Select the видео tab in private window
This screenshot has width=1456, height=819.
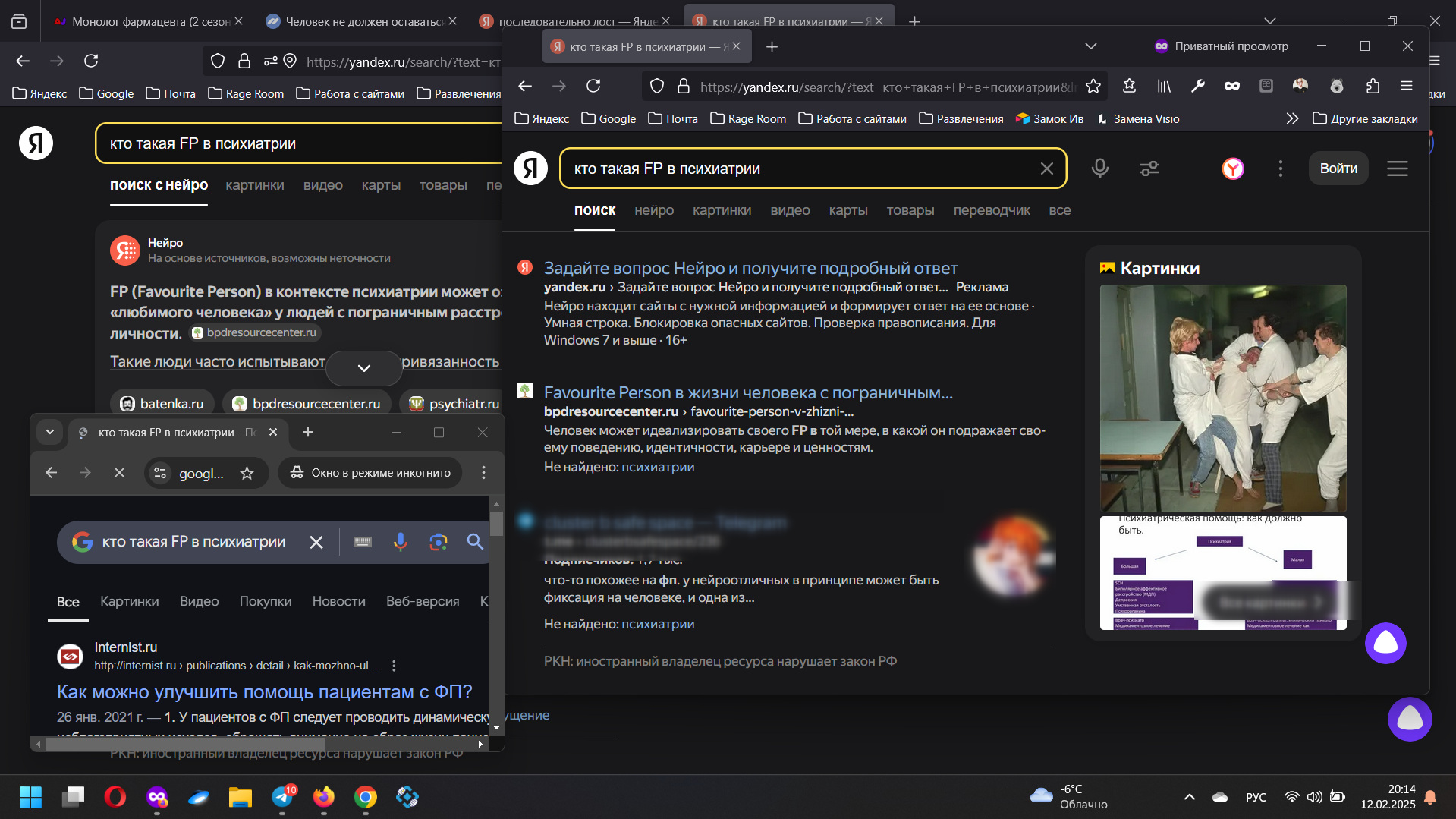(x=790, y=210)
